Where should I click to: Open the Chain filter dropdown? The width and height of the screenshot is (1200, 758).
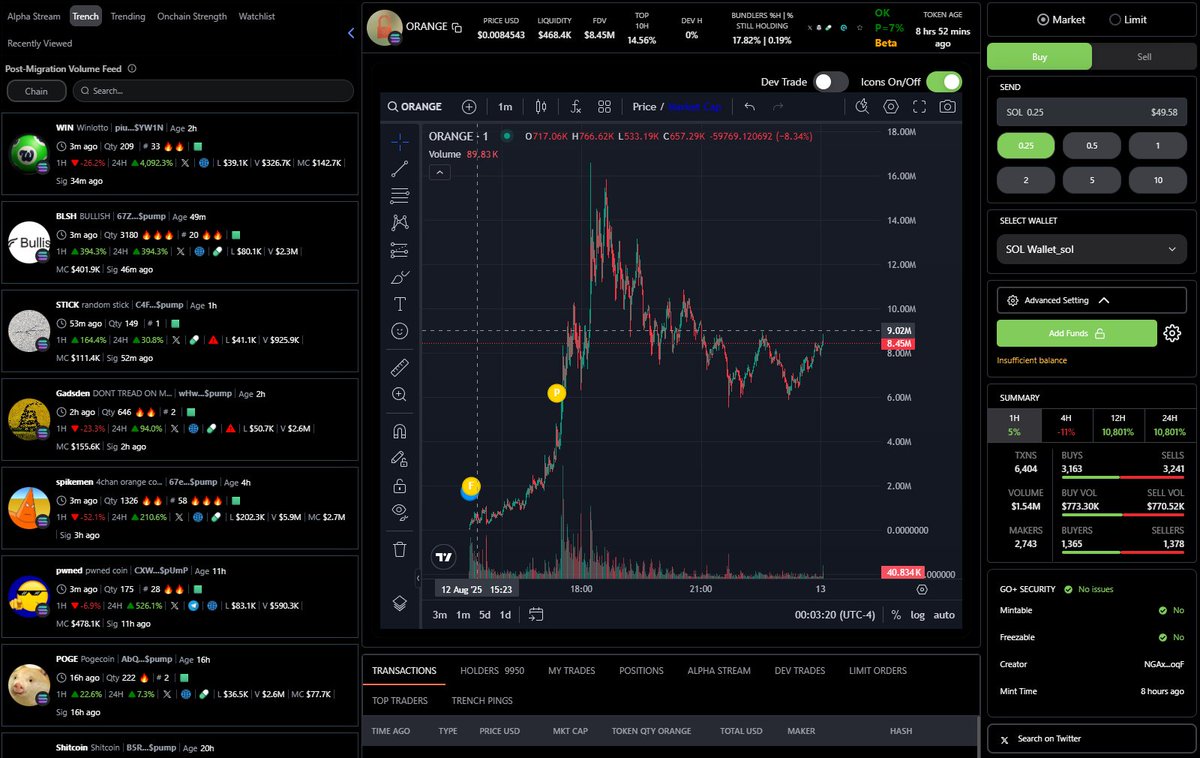tap(36, 91)
